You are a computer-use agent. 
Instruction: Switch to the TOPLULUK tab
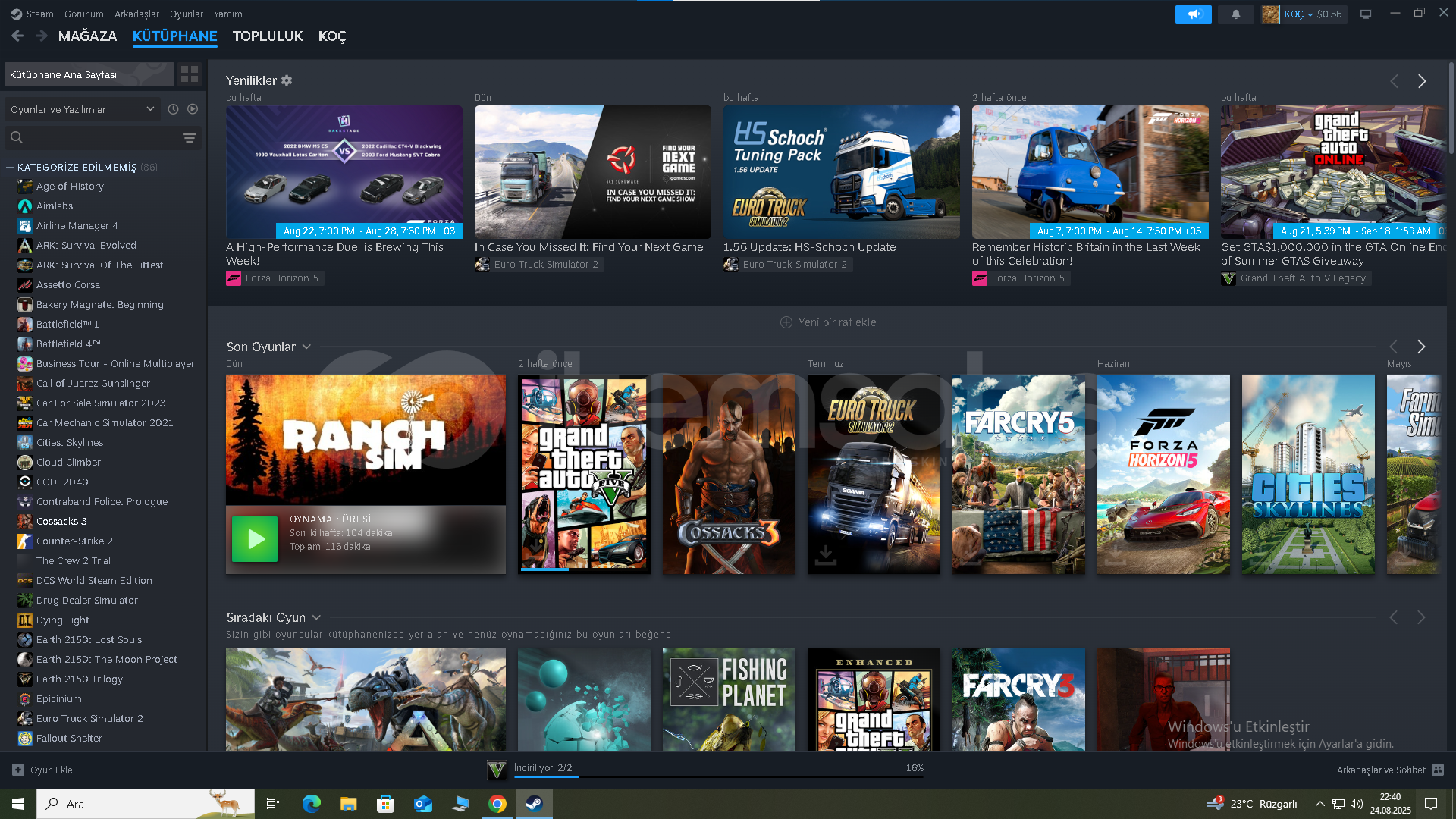click(x=268, y=36)
